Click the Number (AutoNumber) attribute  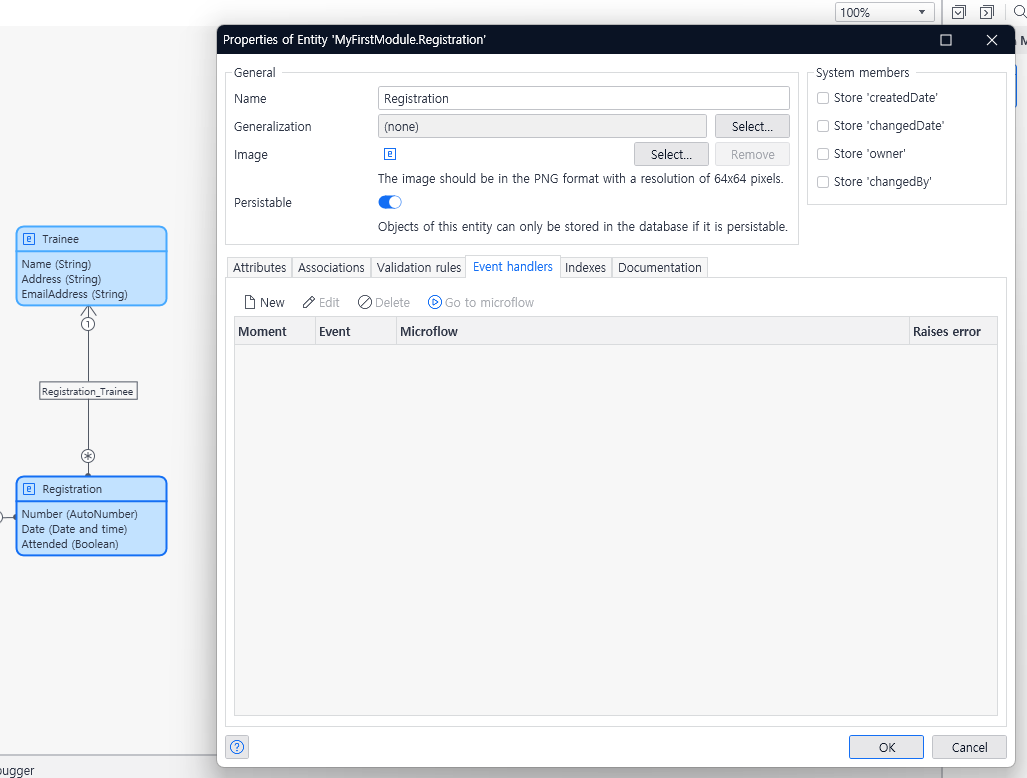pyautogui.click(x=79, y=514)
